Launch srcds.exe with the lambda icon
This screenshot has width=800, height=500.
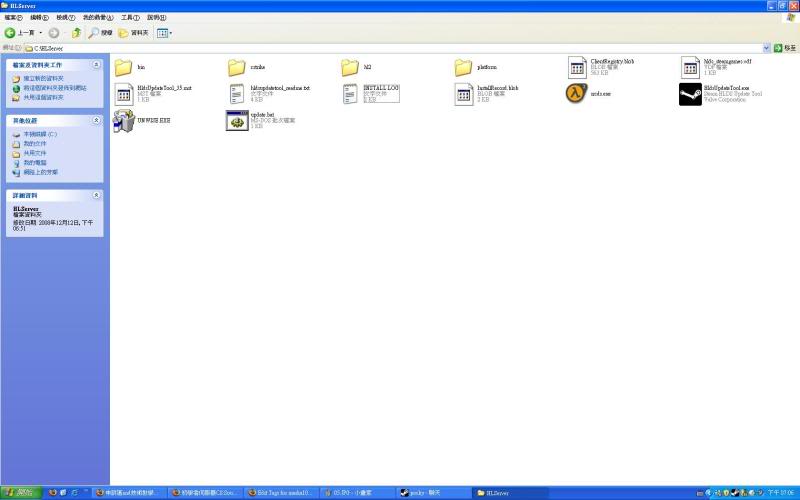(576, 94)
